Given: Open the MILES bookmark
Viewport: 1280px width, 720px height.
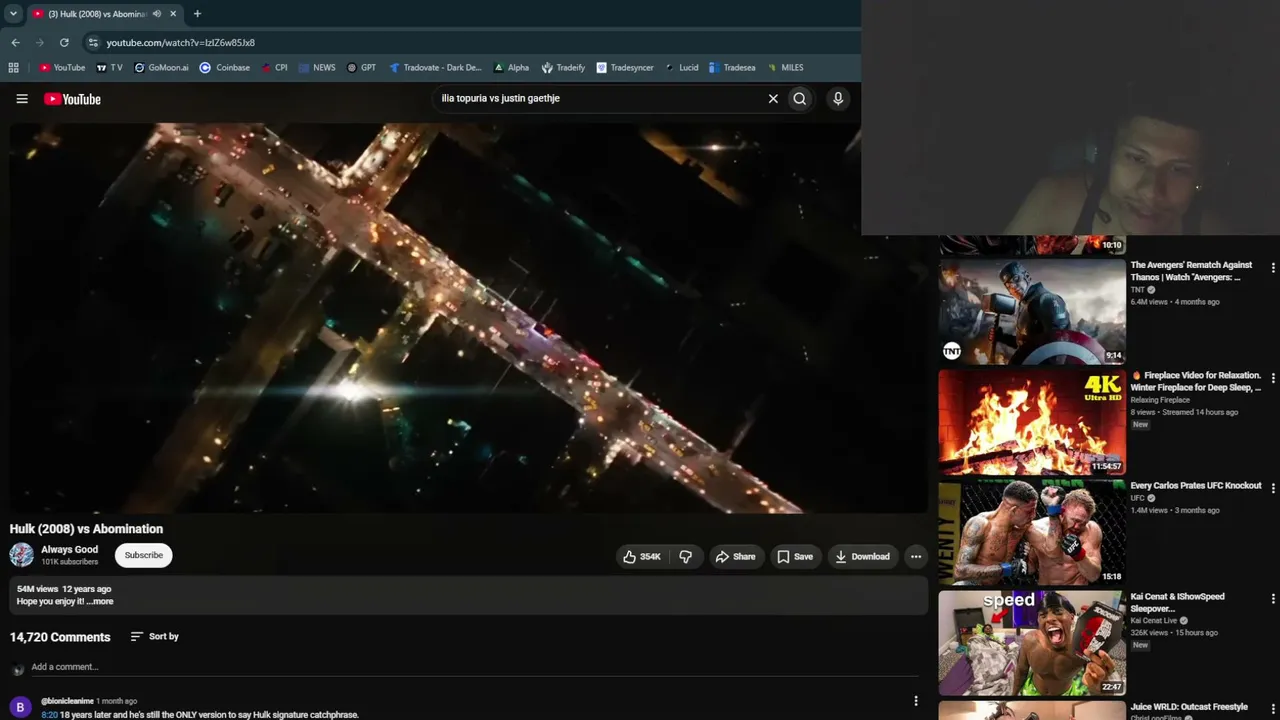Looking at the screenshot, I should [786, 68].
